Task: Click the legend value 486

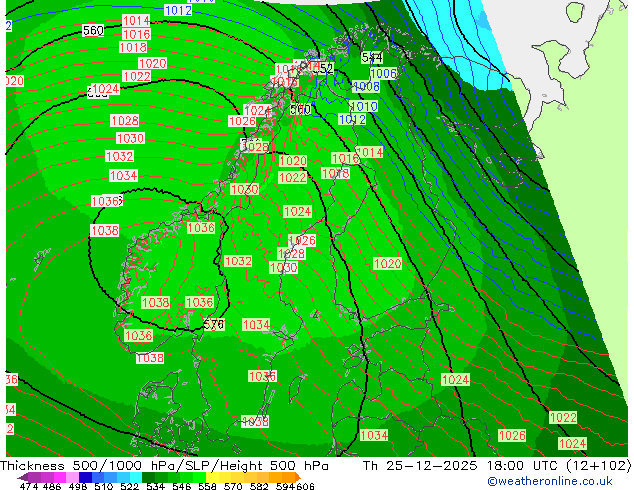Action: pyautogui.click(x=52, y=486)
